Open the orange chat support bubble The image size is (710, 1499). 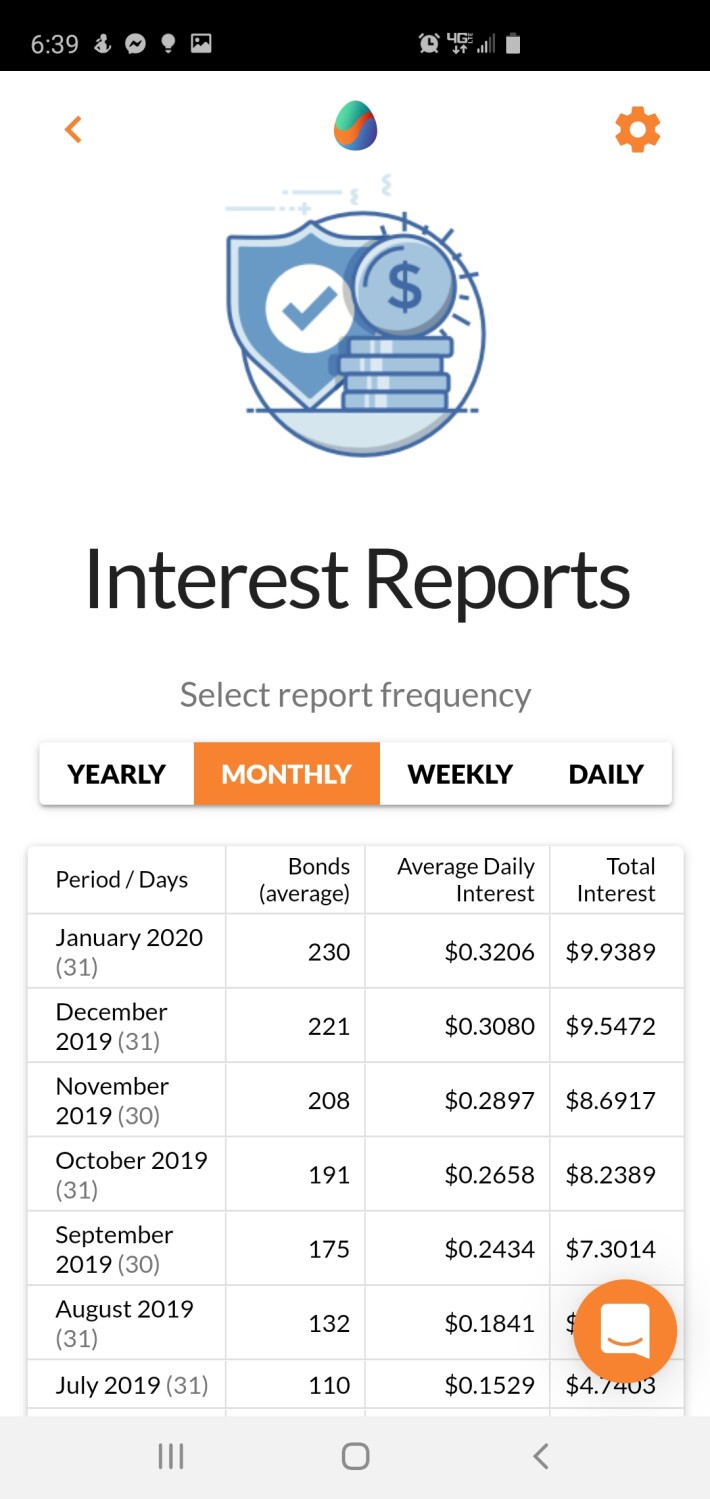coord(625,1330)
